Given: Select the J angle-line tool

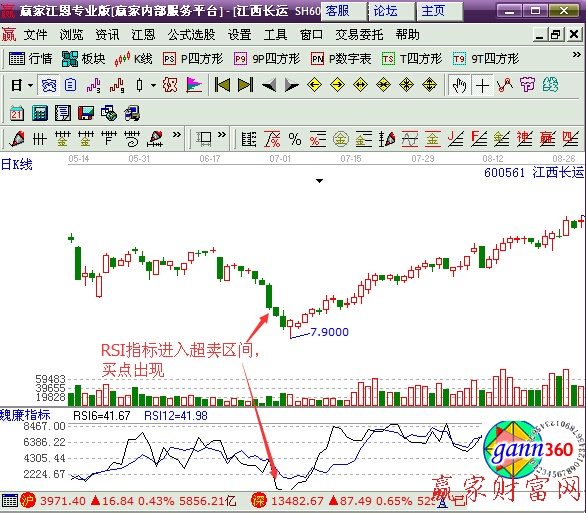Looking at the screenshot, I should click(x=456, y=139).
